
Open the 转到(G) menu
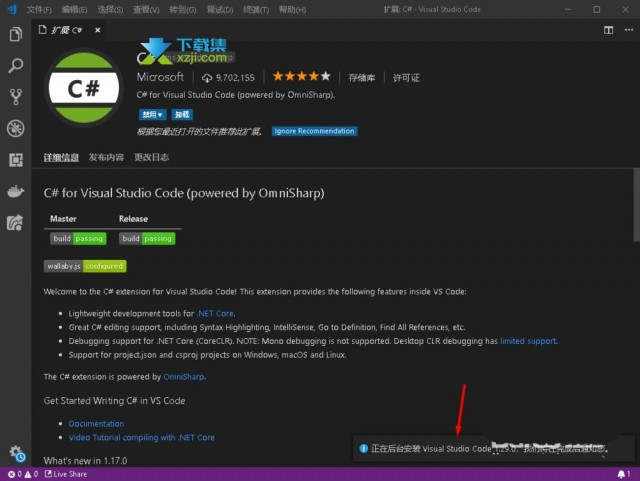[182, 9]
